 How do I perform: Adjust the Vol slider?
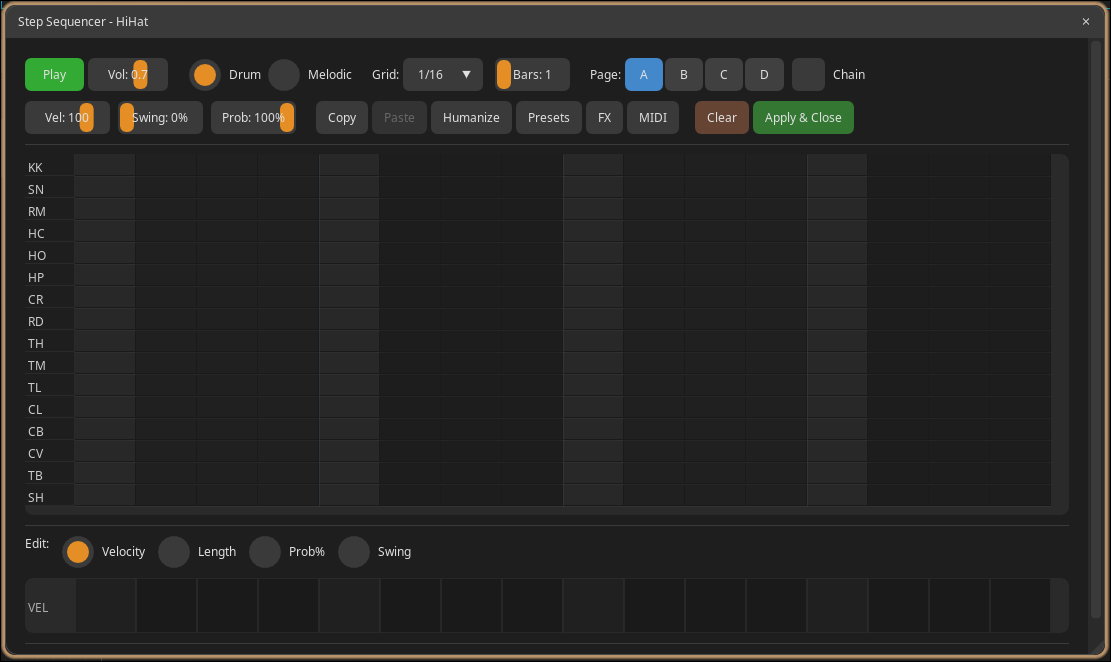pyautogui.click(x=140, y=74)
